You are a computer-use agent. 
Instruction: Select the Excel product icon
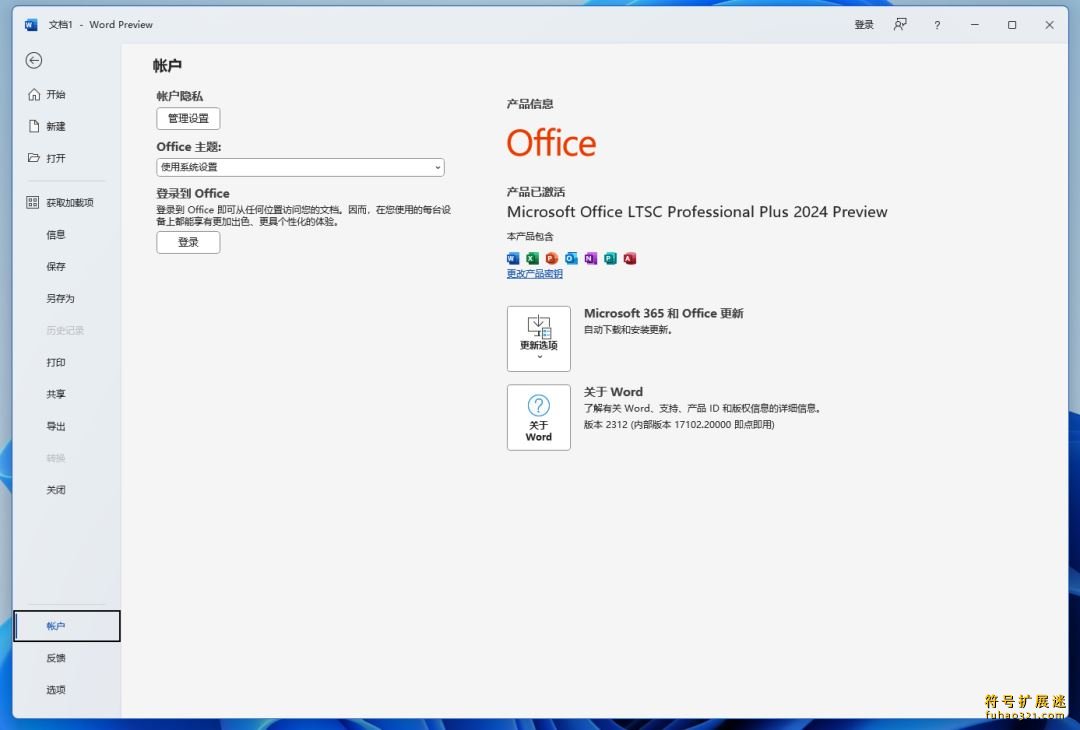click(x=532, y=258)
